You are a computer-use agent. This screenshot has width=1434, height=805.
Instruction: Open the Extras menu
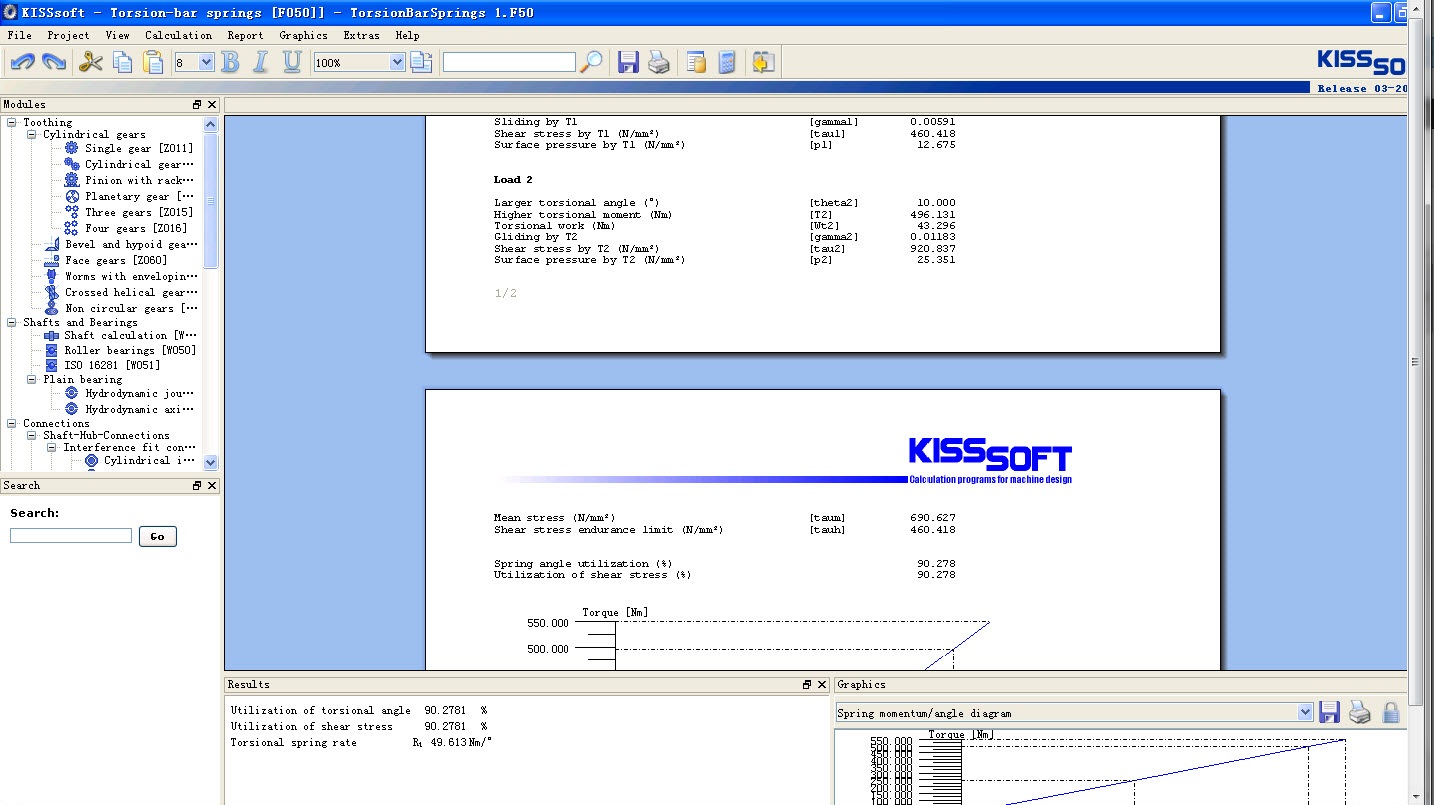(361, 35)
